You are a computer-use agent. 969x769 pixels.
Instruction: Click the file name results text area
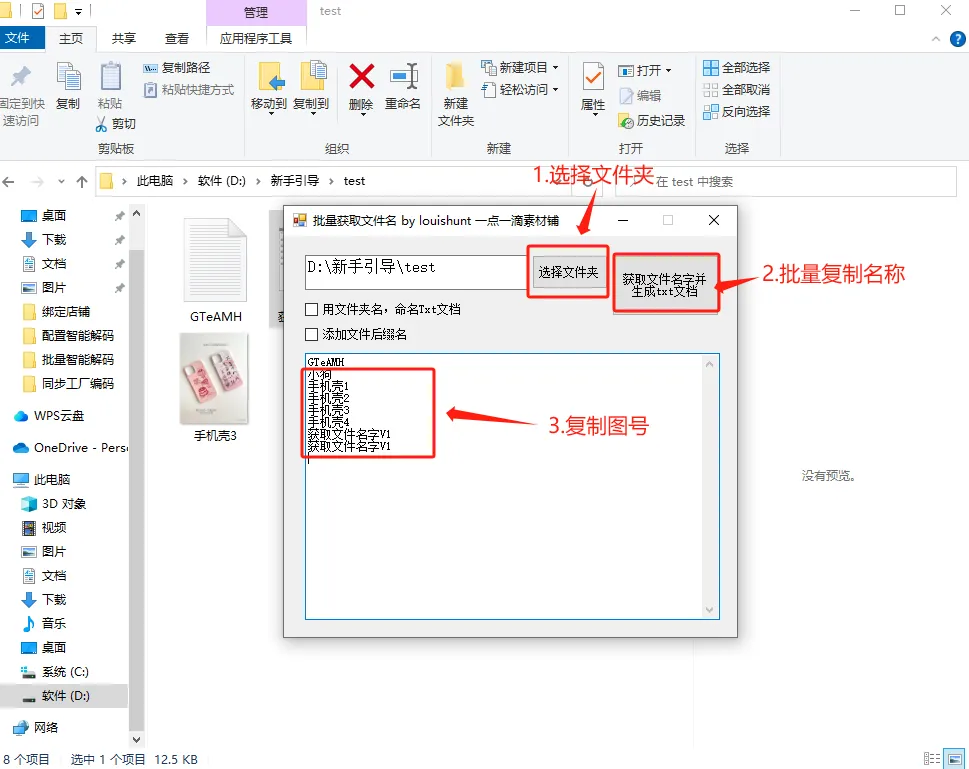504,486
